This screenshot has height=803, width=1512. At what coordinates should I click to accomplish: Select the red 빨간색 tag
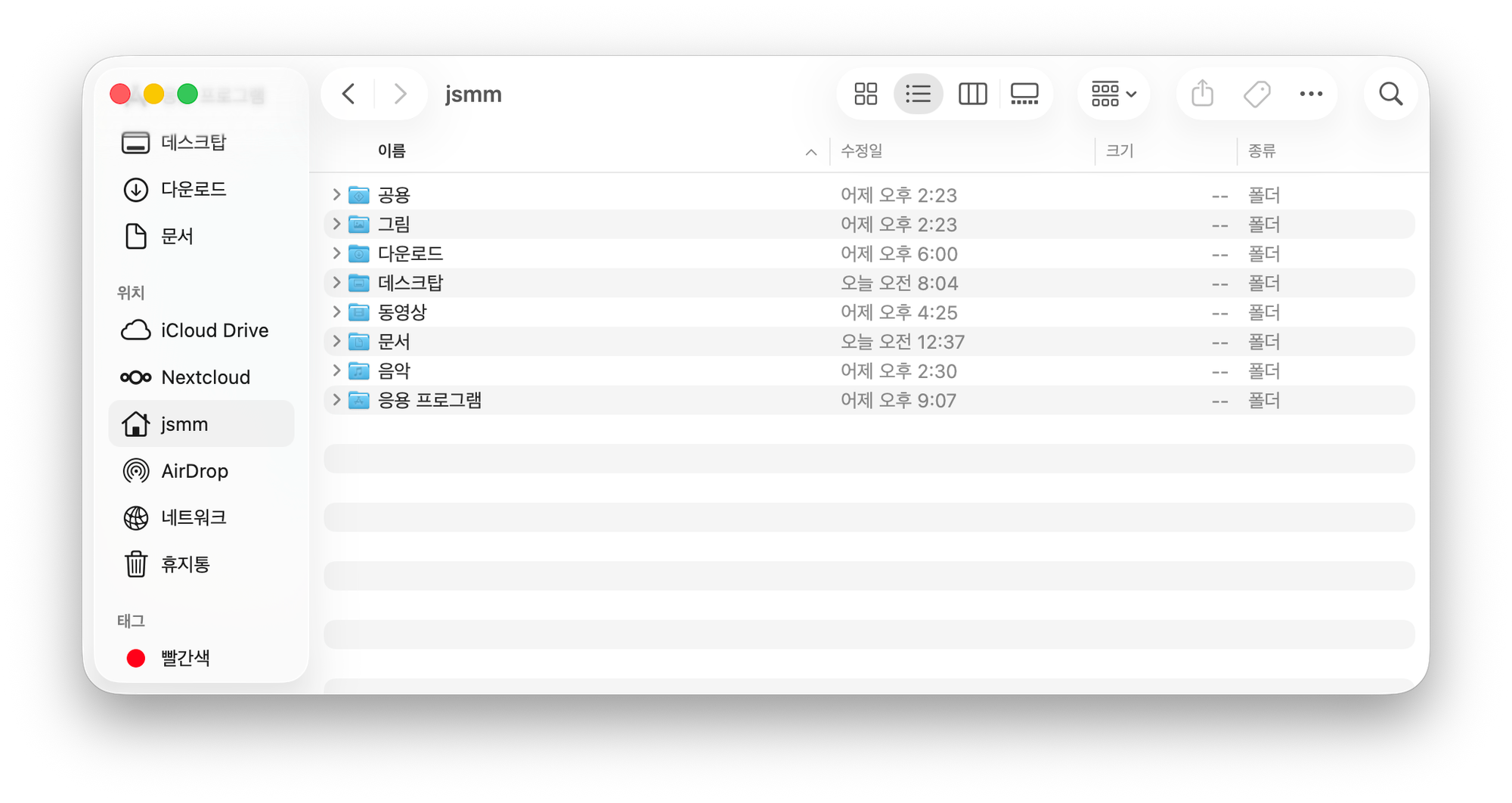(185, 658)
